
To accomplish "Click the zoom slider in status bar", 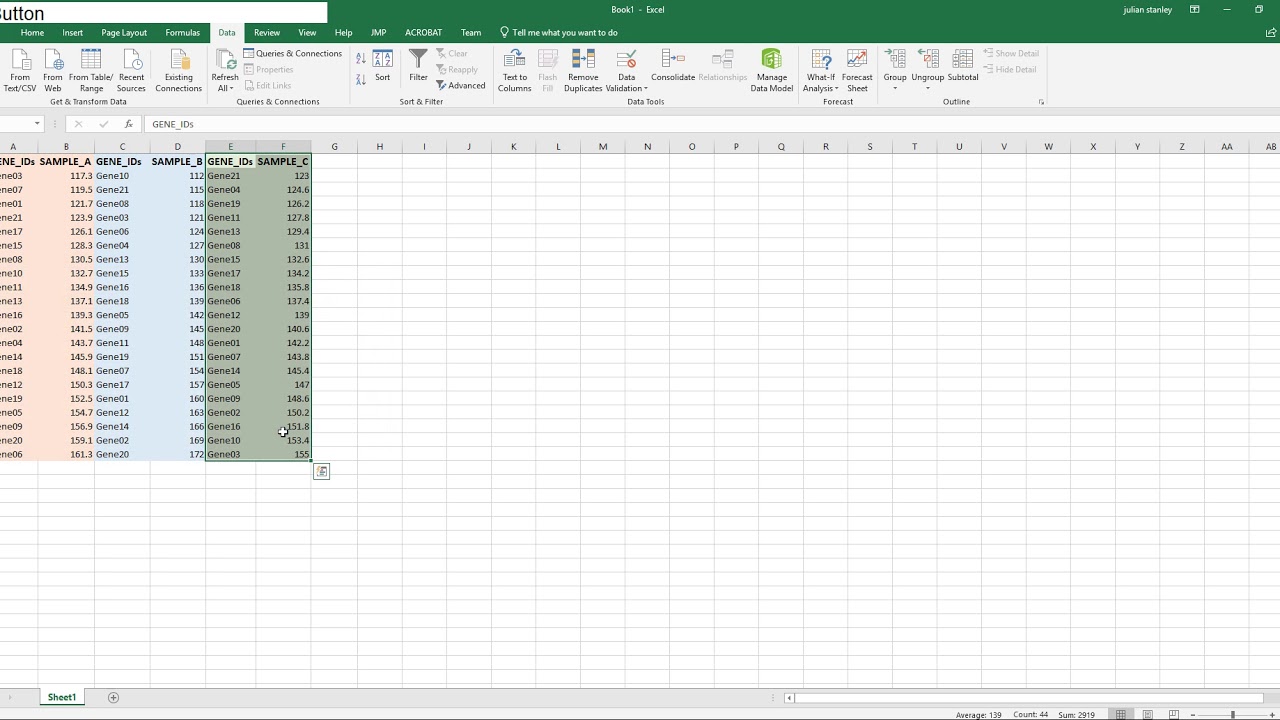I will click(1232, 714).
